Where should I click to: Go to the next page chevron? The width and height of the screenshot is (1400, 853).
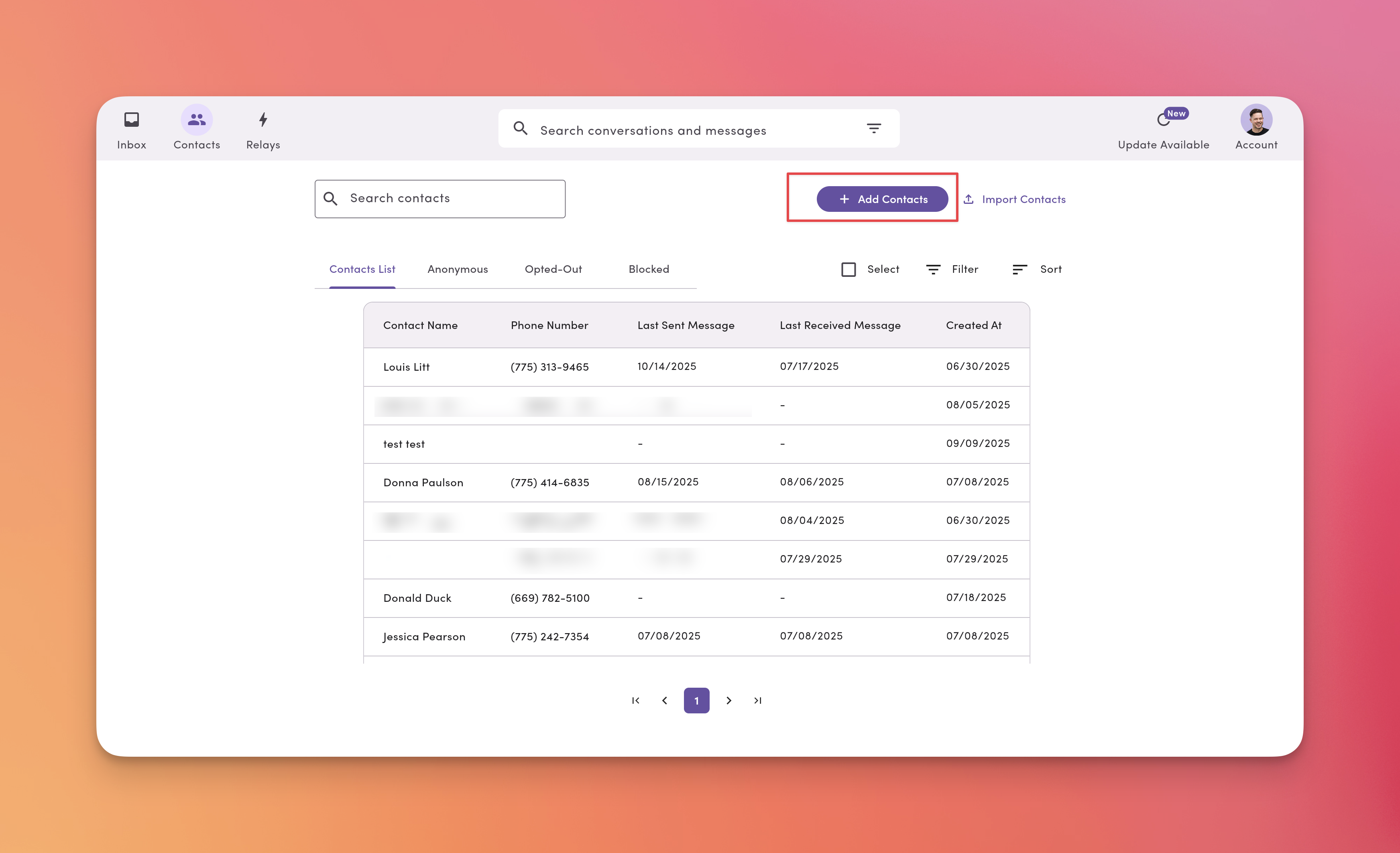tap(728, 700)
